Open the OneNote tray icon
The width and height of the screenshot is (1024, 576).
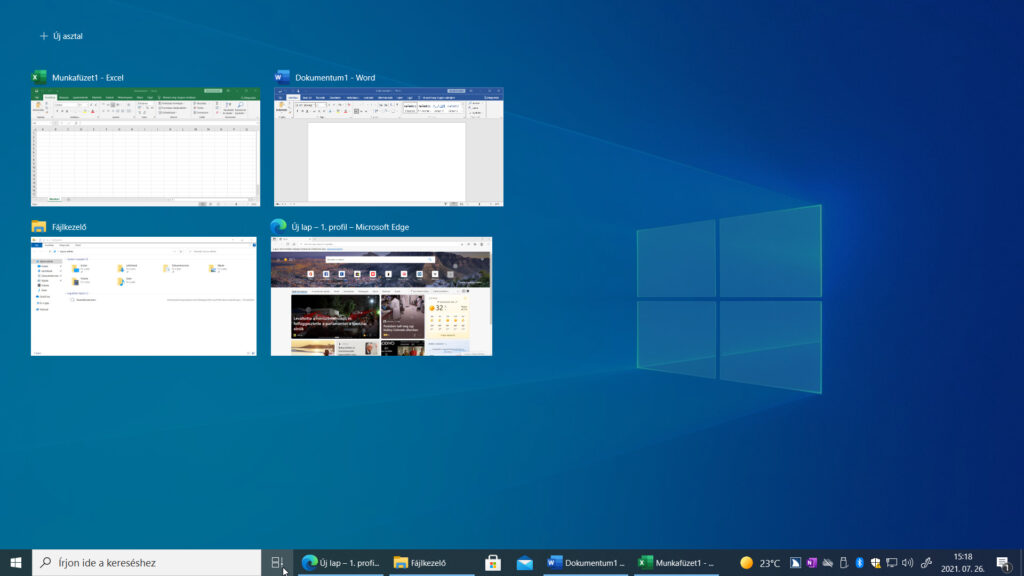click(x=812, y=562)
